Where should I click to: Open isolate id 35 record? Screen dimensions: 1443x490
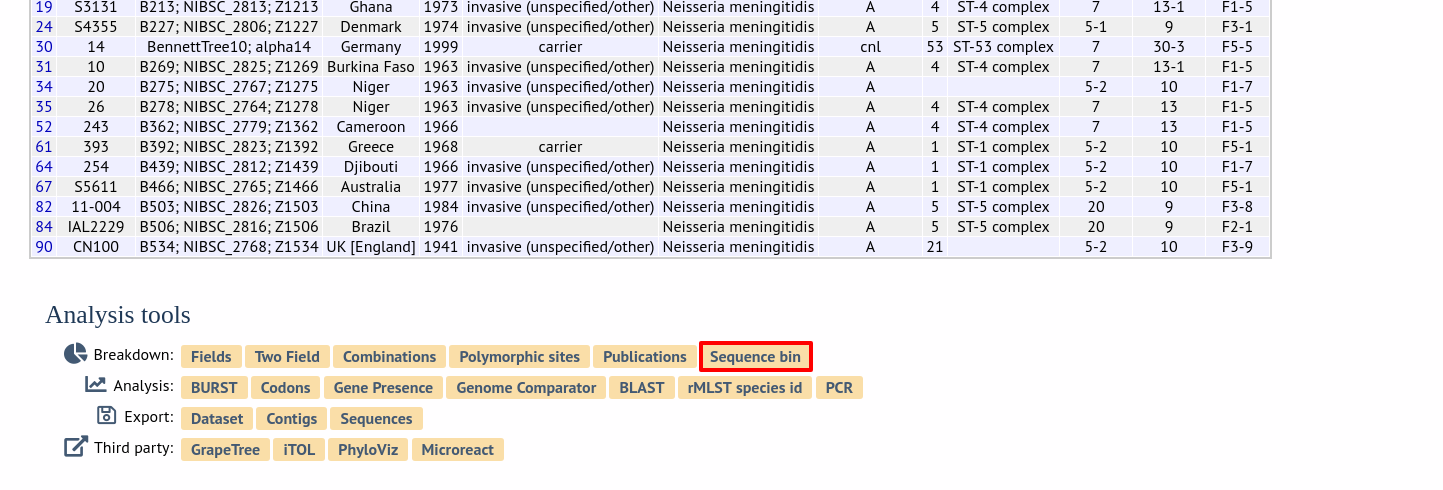pyautogui.click(x=44, y=107)
